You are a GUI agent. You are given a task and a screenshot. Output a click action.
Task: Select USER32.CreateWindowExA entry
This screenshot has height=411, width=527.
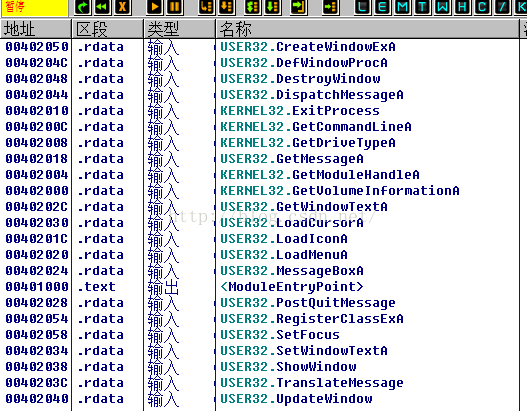(x=308, y=47)
